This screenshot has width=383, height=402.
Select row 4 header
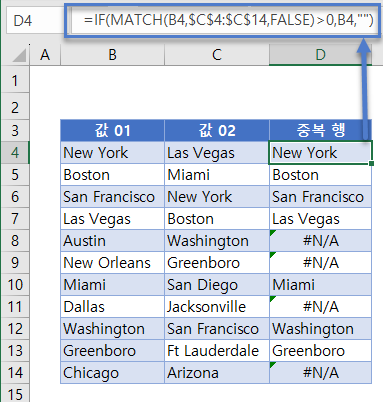(x=15, y=152)
